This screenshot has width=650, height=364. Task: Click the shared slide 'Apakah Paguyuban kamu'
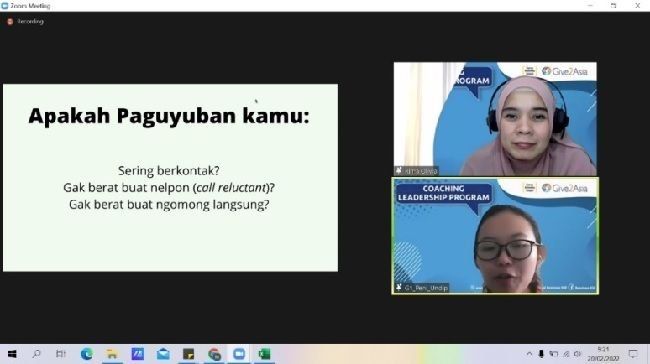point(170,178)
